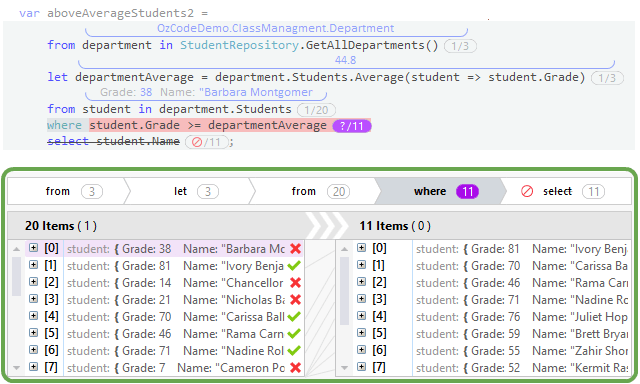Click '20 Items (1)' header

[x=61, y=226]
